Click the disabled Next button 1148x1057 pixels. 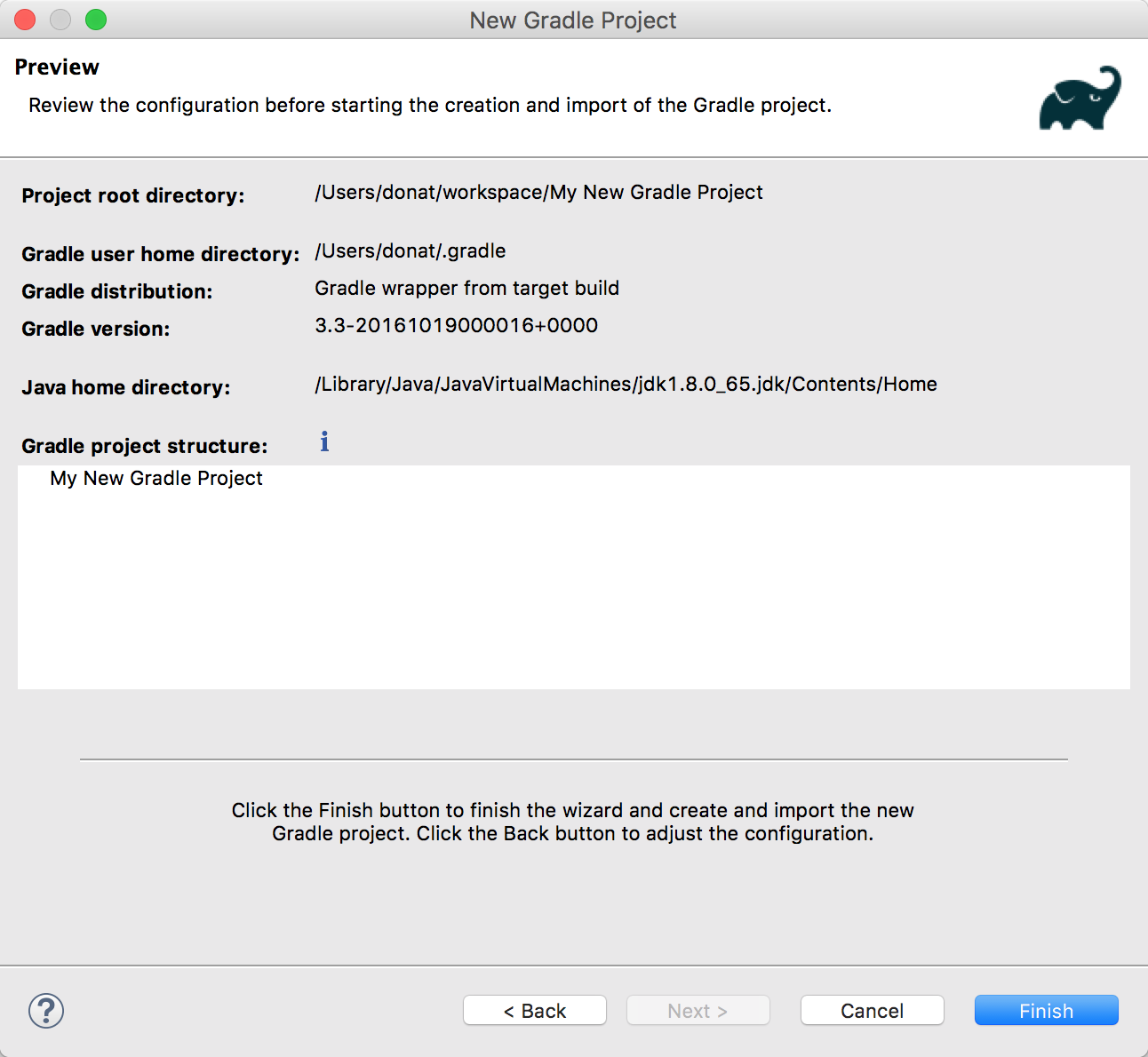pos(698,1011)
